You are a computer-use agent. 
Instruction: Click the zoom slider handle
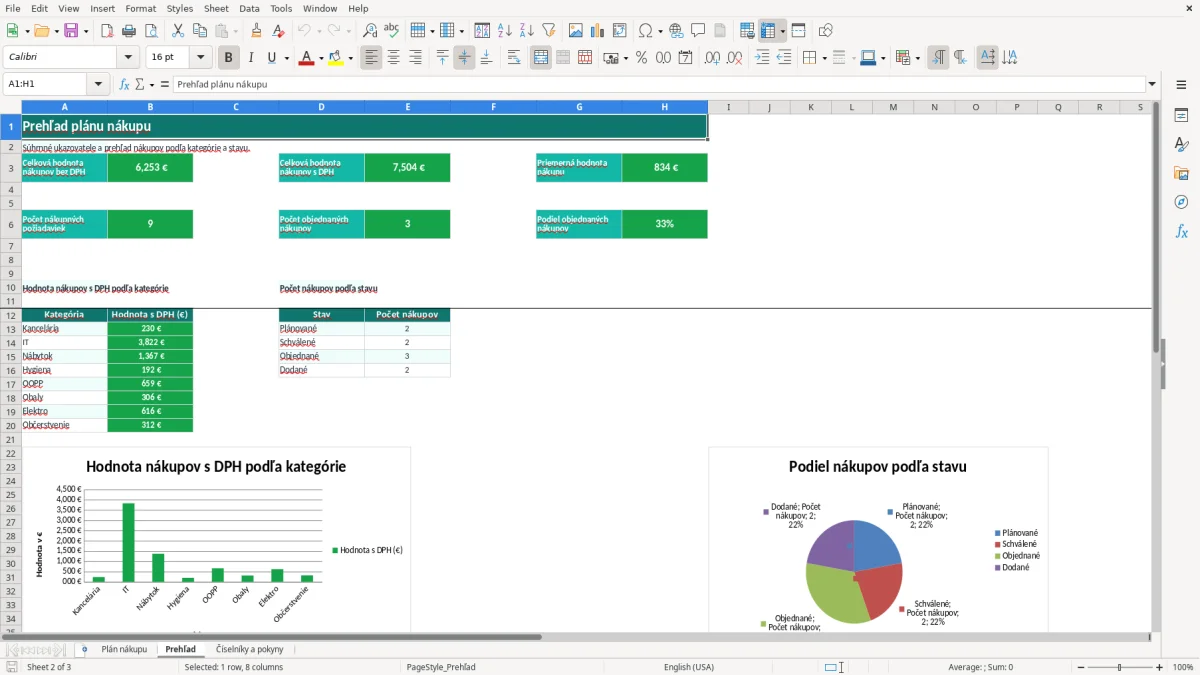click(1120, 667)
